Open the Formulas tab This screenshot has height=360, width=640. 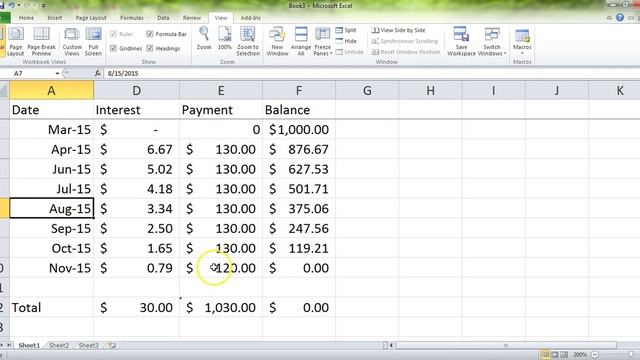132,18
